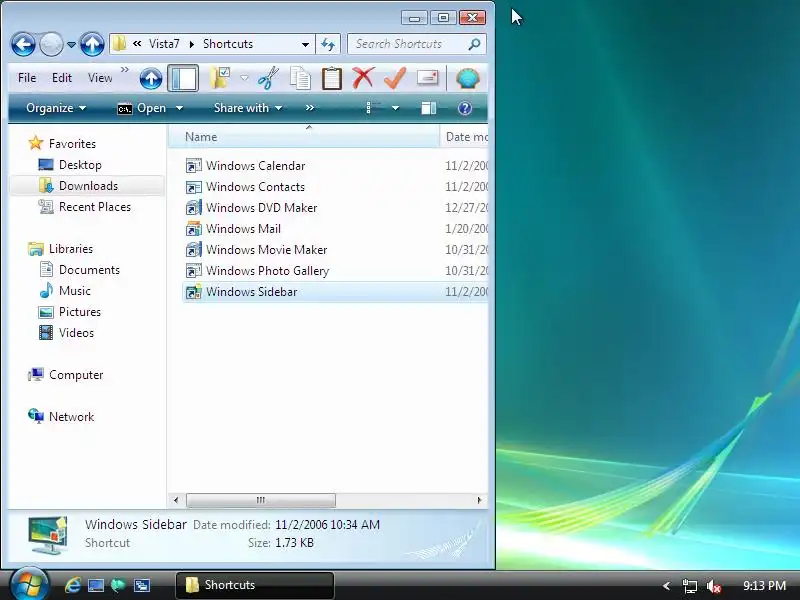Click the Vista7 breadcrumb segment
The width and height of the screenshot is (800, 600).
(164, 44)
